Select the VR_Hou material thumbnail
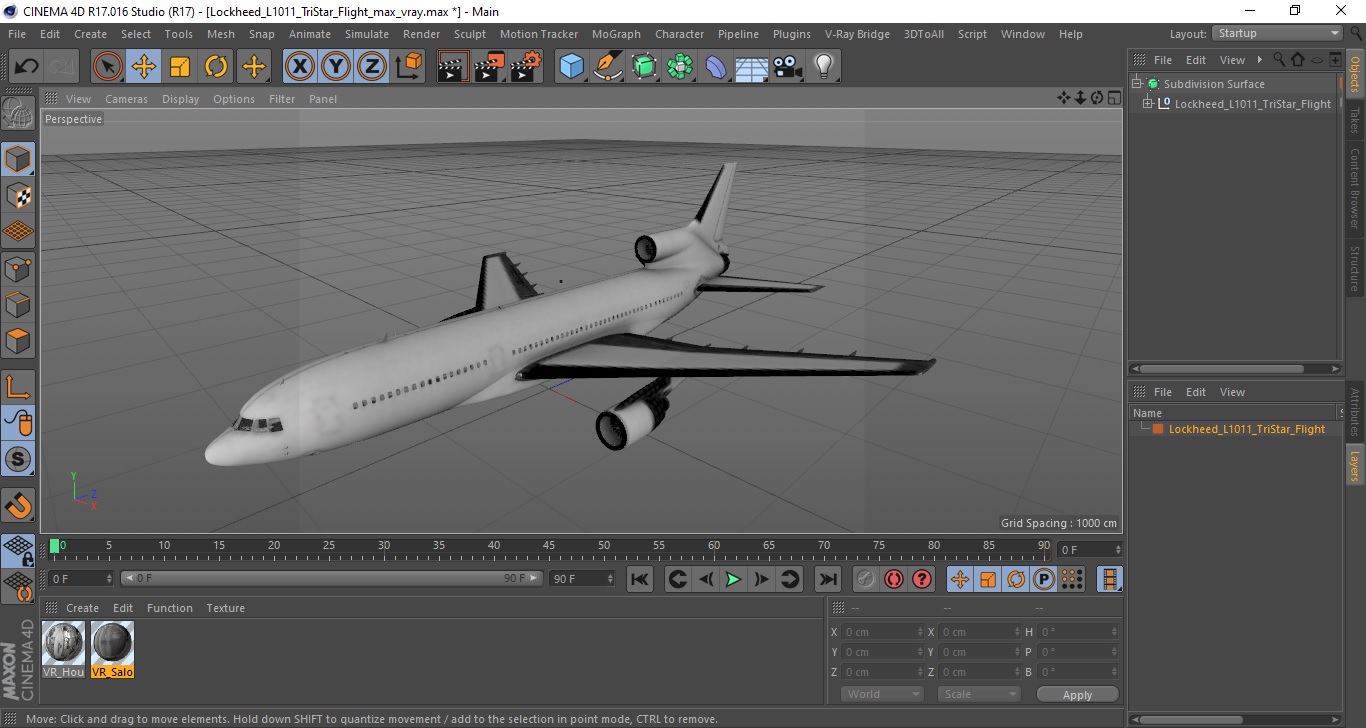The image size is (1366, 728). 63,649
